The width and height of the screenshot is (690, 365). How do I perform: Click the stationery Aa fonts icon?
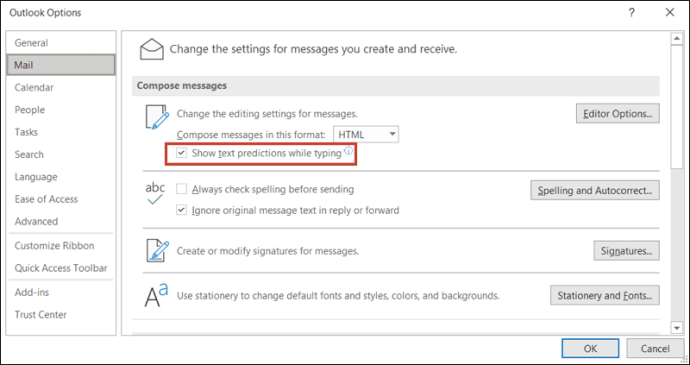coord(157,295)
